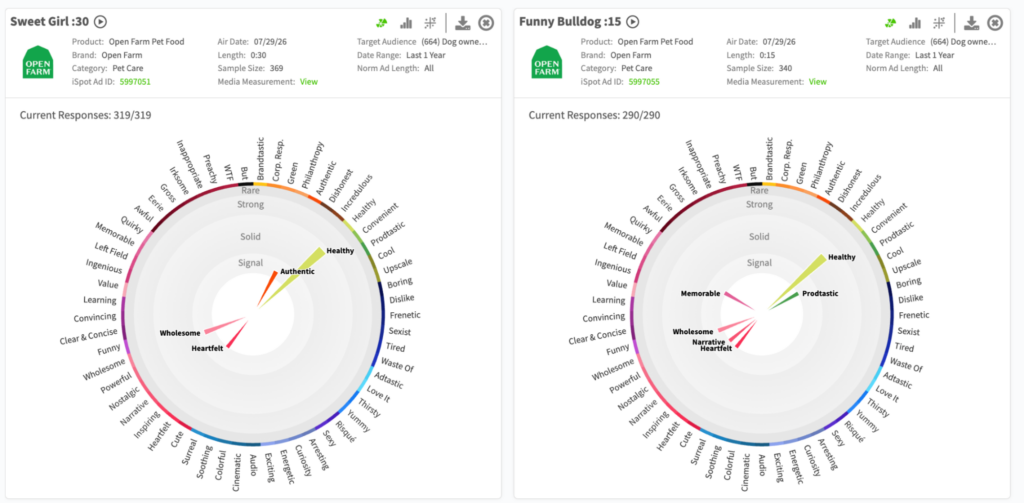
Task: Play the Sweet Girl :30 ad
Action: [100, 22]
